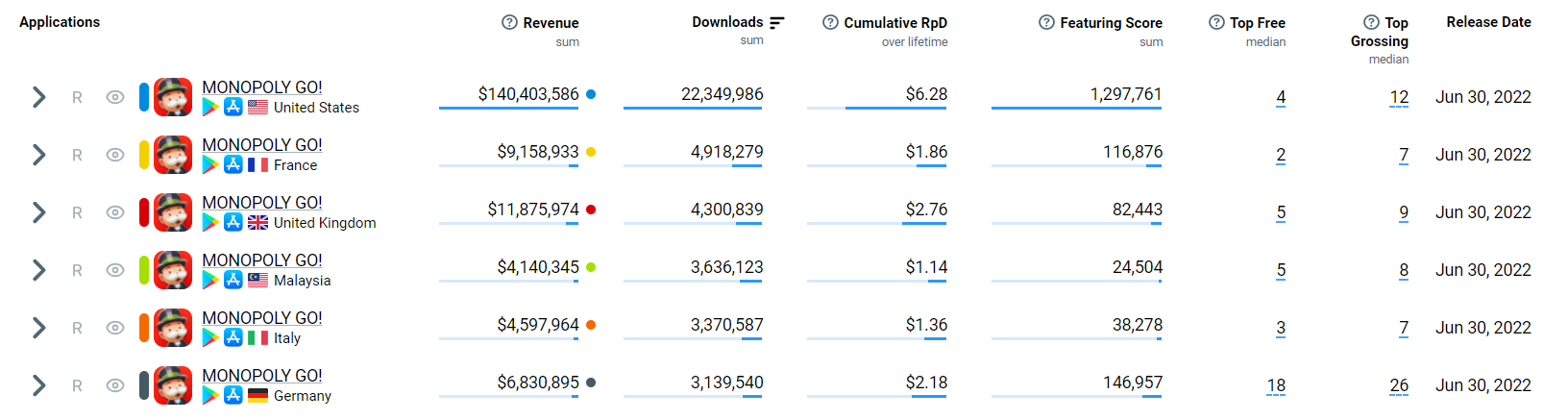Click the Featuring Score help icon
The width and height of the screenshot is (1568, 420).
(x=1046, y=22)
